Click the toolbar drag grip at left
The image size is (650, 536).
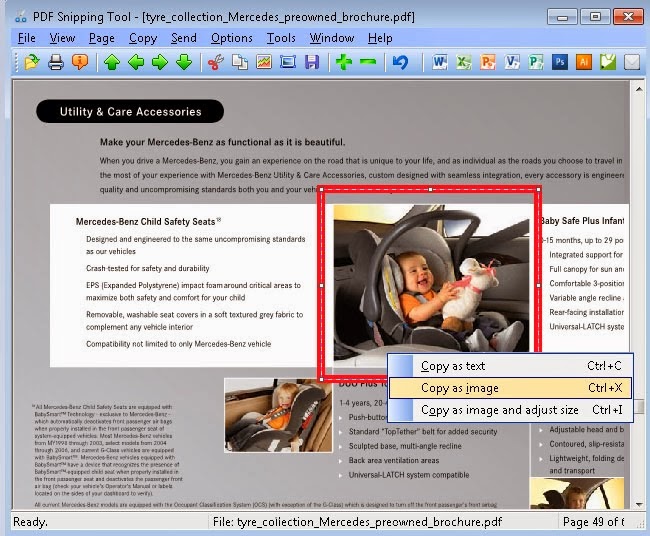[16, 62]
